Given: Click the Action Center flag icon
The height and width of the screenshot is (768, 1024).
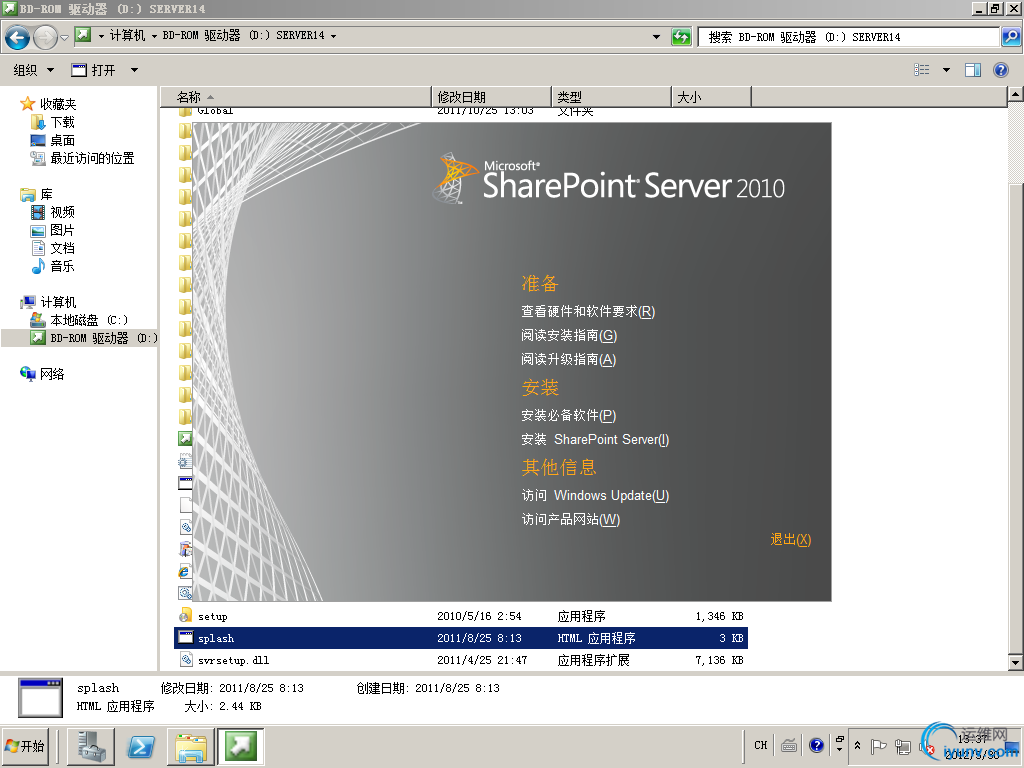Looking at the screenshot, I should (x=878, y=746).
